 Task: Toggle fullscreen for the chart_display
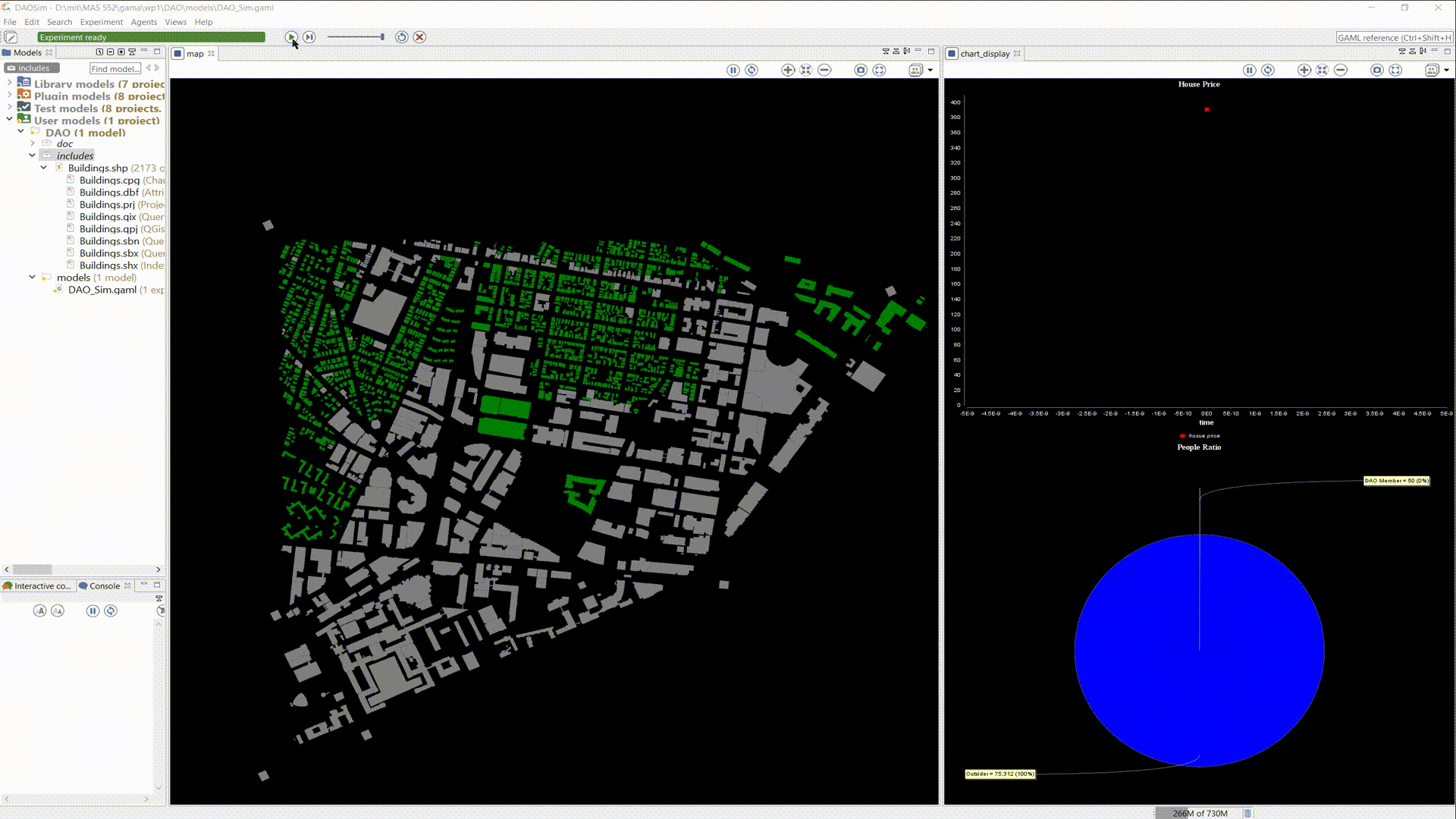1395,70
